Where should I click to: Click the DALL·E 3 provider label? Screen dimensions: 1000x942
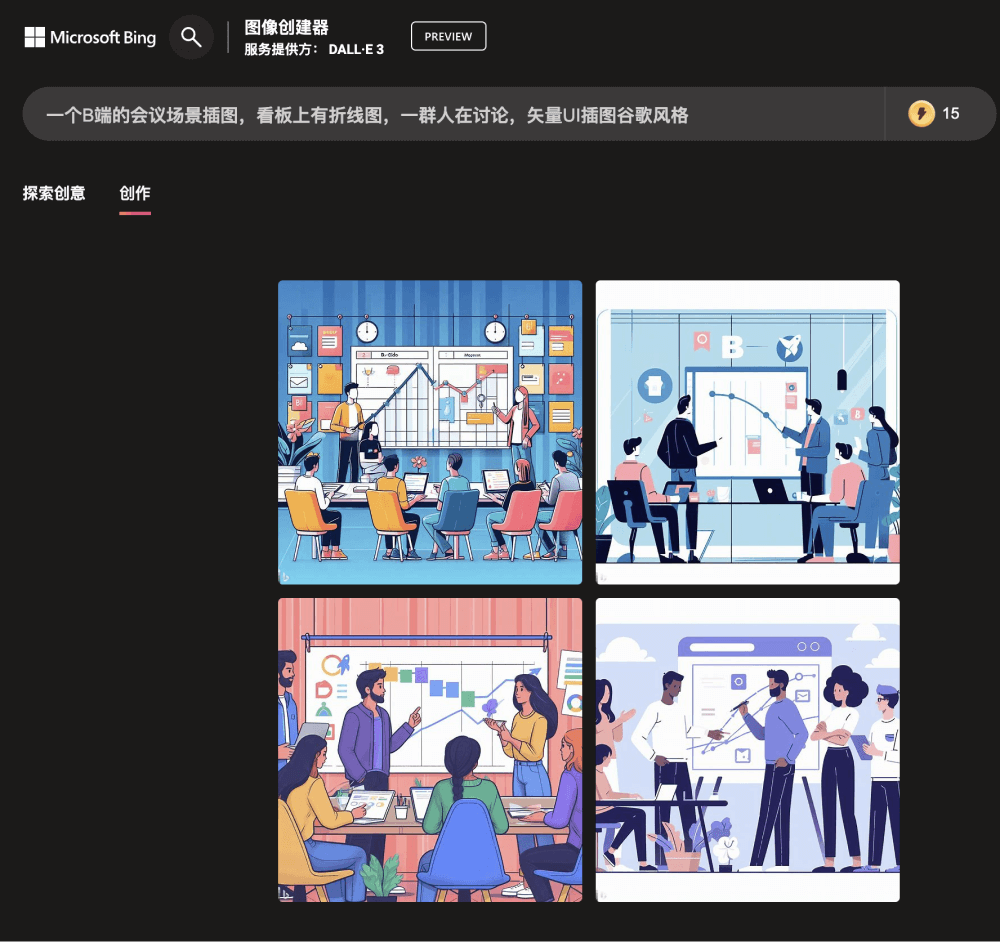(355, 48)
